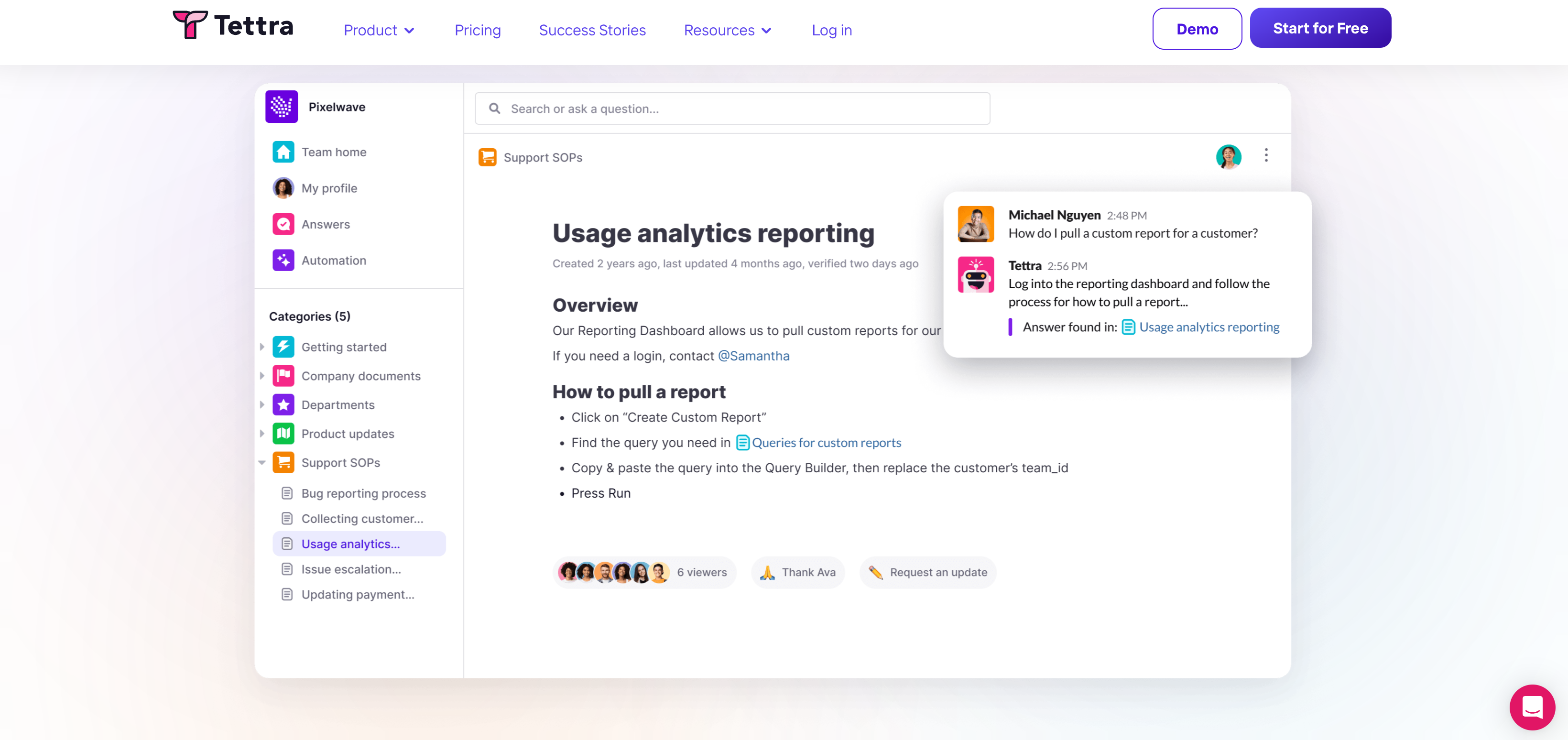
Task: Click the Automation sparkle icon
Action: (283, 260)
